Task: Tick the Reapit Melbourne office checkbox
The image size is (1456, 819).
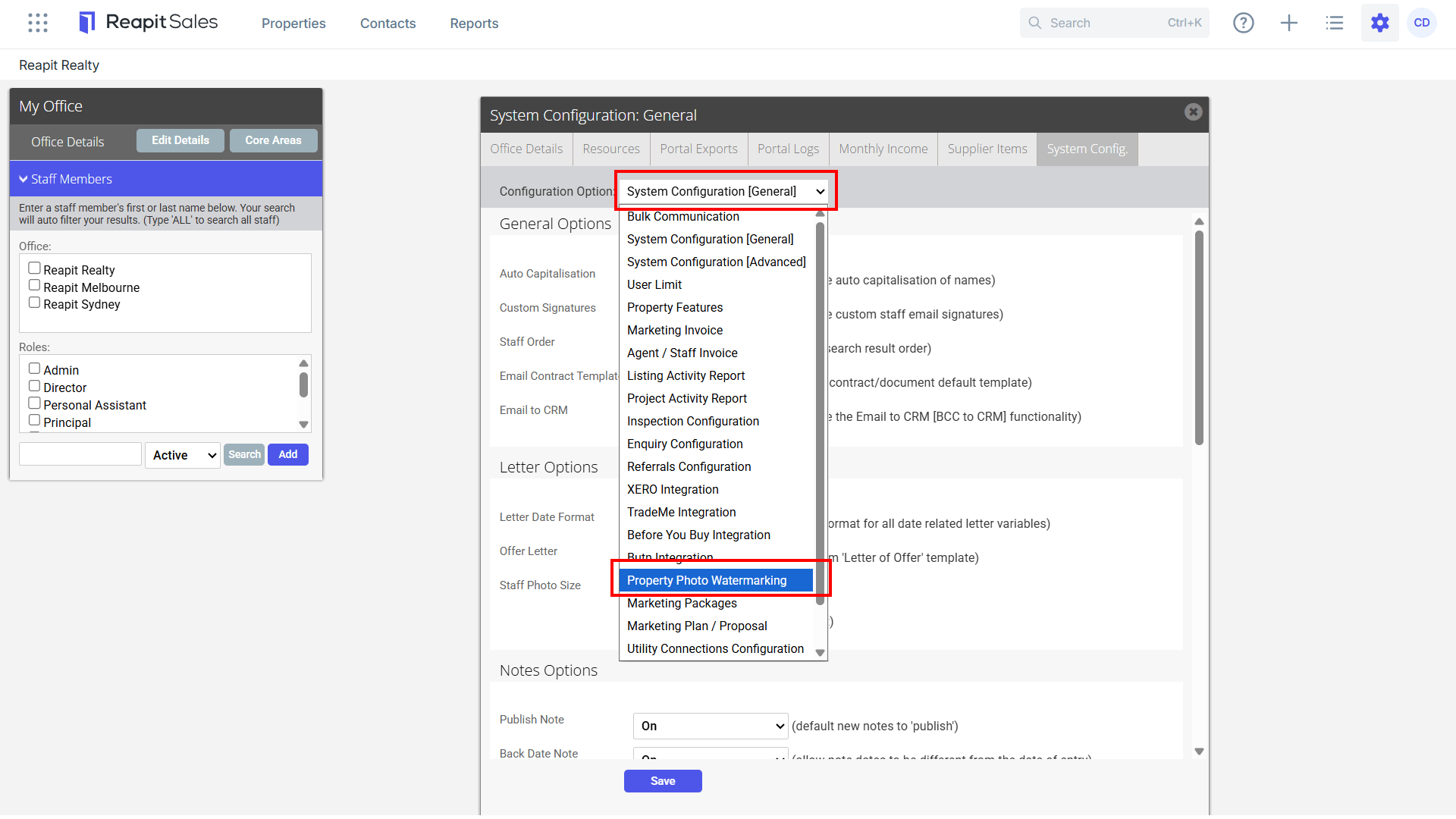Action: click(34, 285)
